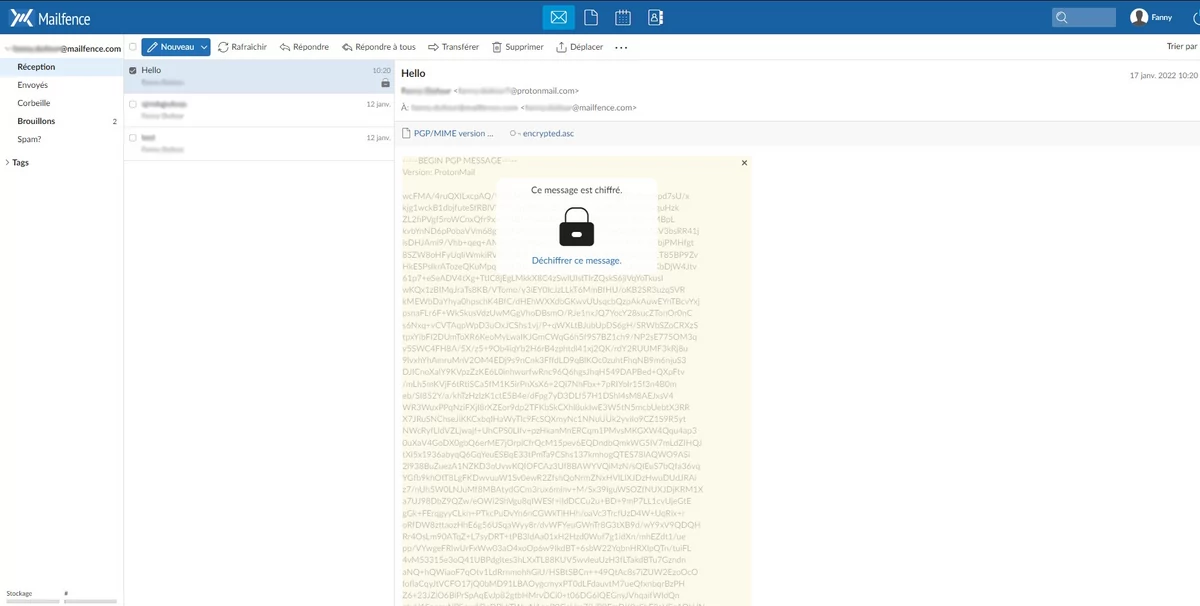The image size is (1200, 606).
Task: Click the sender's @protonmail.com address
Action: [543, 90]
